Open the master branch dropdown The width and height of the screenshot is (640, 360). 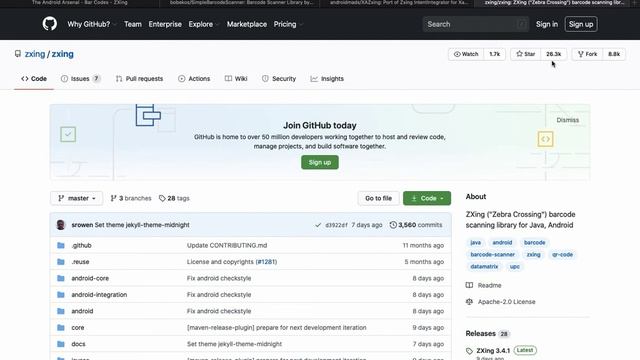click(76, 198)
